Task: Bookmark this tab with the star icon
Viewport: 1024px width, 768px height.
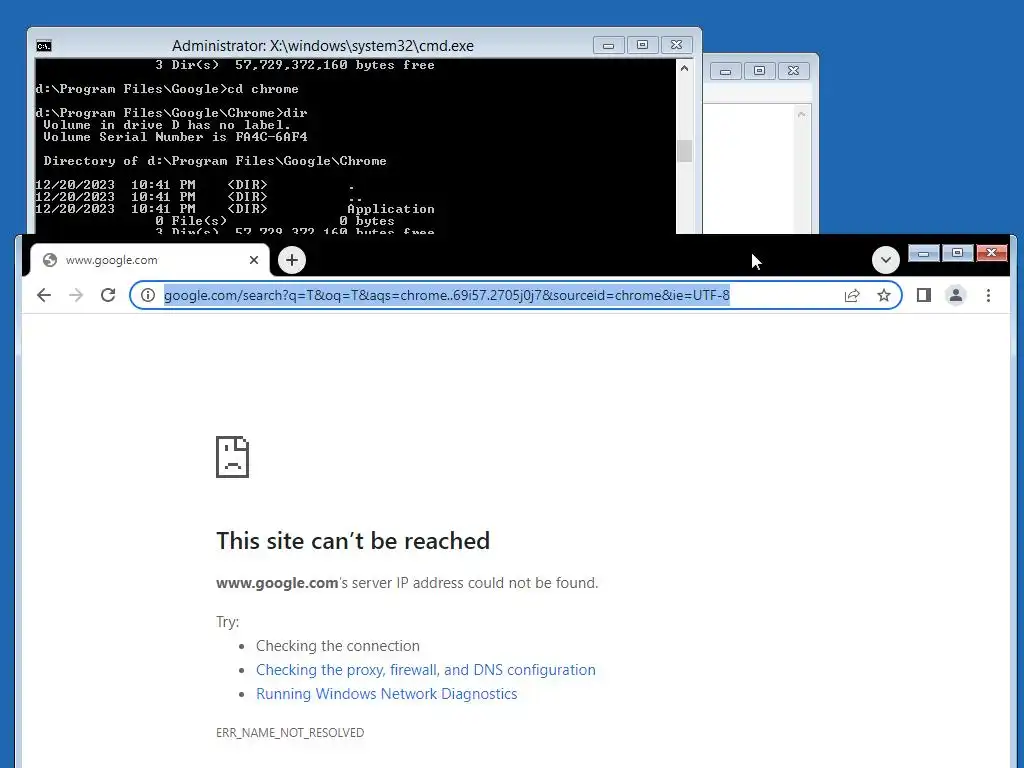Action: pyautogui.click(x=884, y=295)
